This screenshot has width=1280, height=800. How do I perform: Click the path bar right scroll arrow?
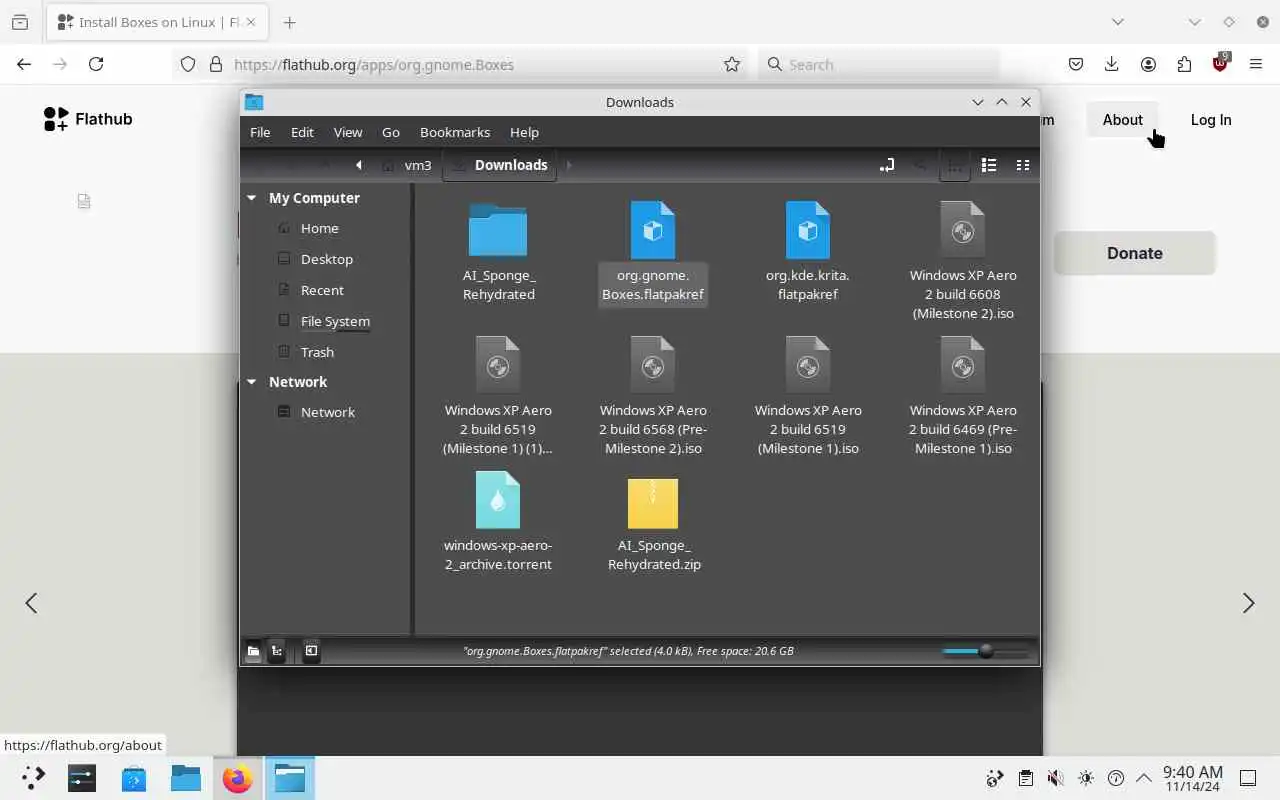569,165
